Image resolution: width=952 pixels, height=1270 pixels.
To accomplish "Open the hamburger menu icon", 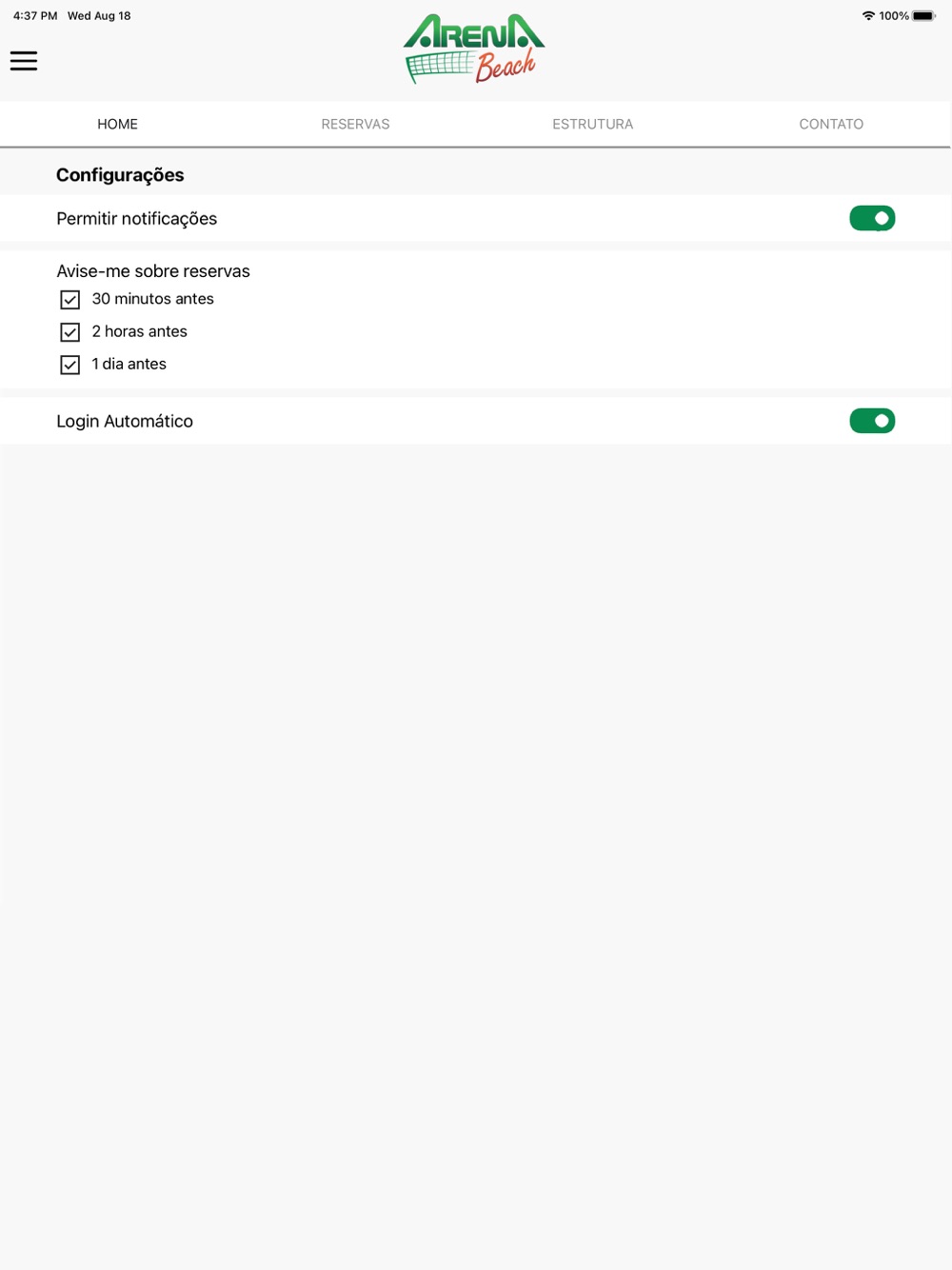I will coord(24,61).
